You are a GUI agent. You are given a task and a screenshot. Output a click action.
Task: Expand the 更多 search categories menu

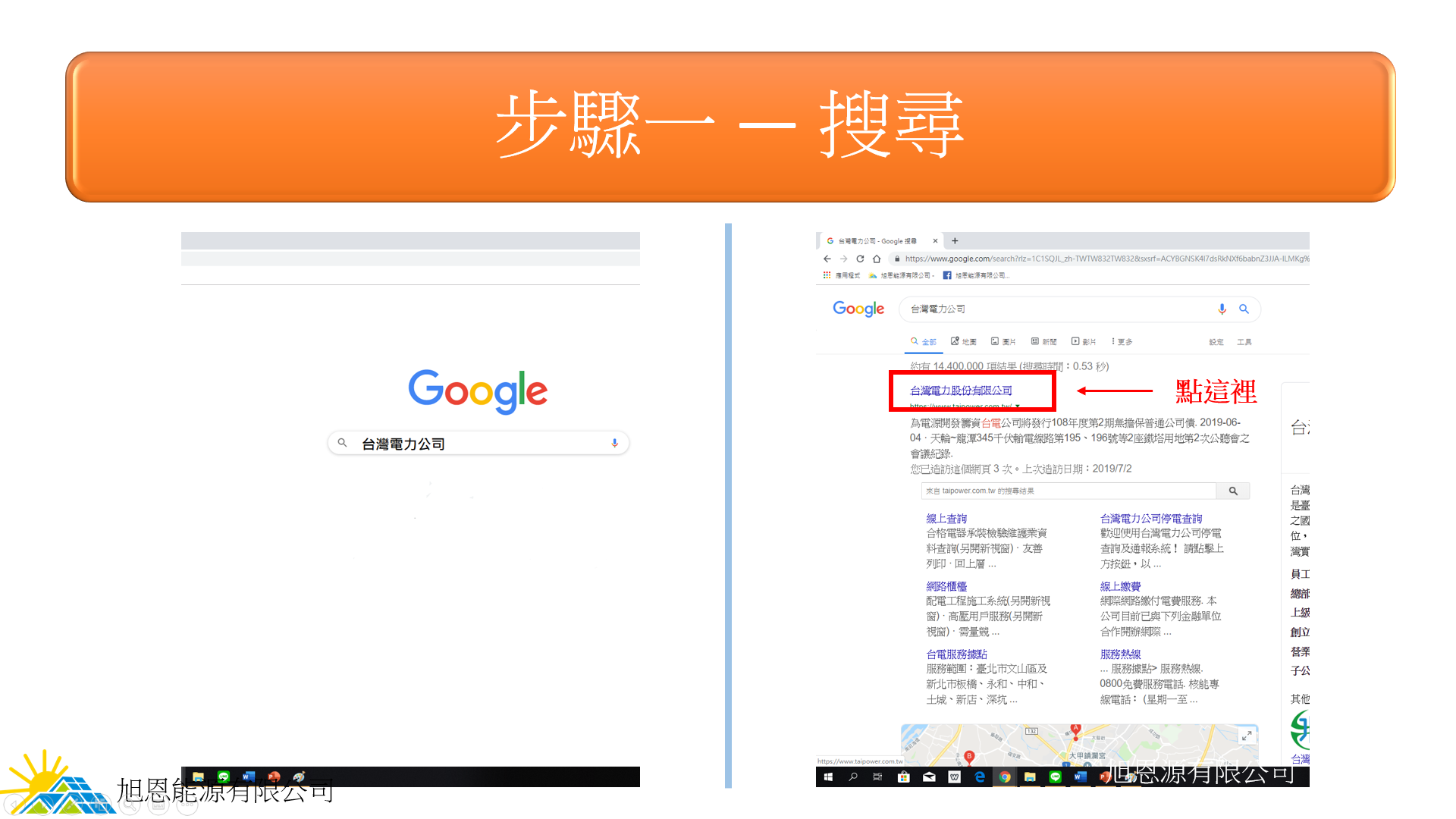tap(1122, 342)
